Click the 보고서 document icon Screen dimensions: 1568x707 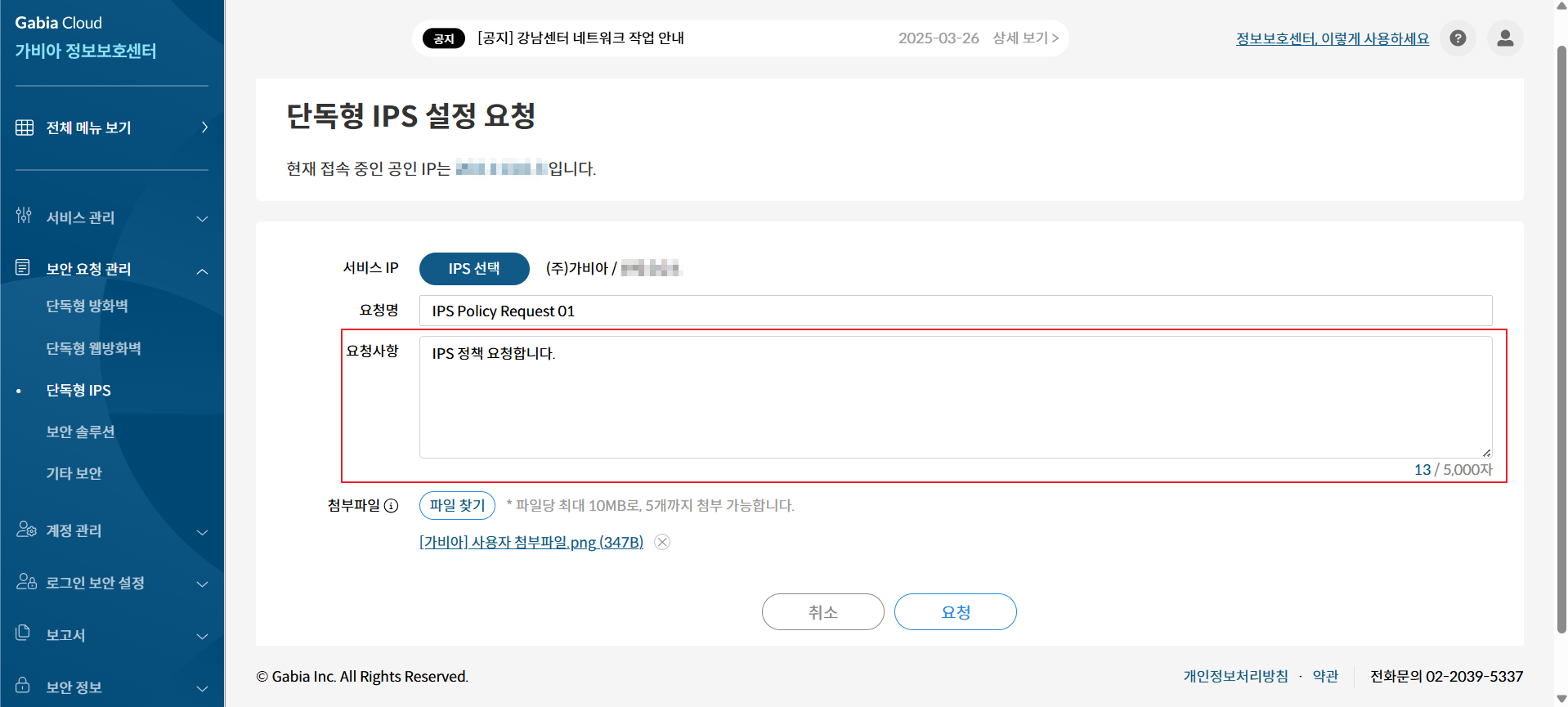23,633
